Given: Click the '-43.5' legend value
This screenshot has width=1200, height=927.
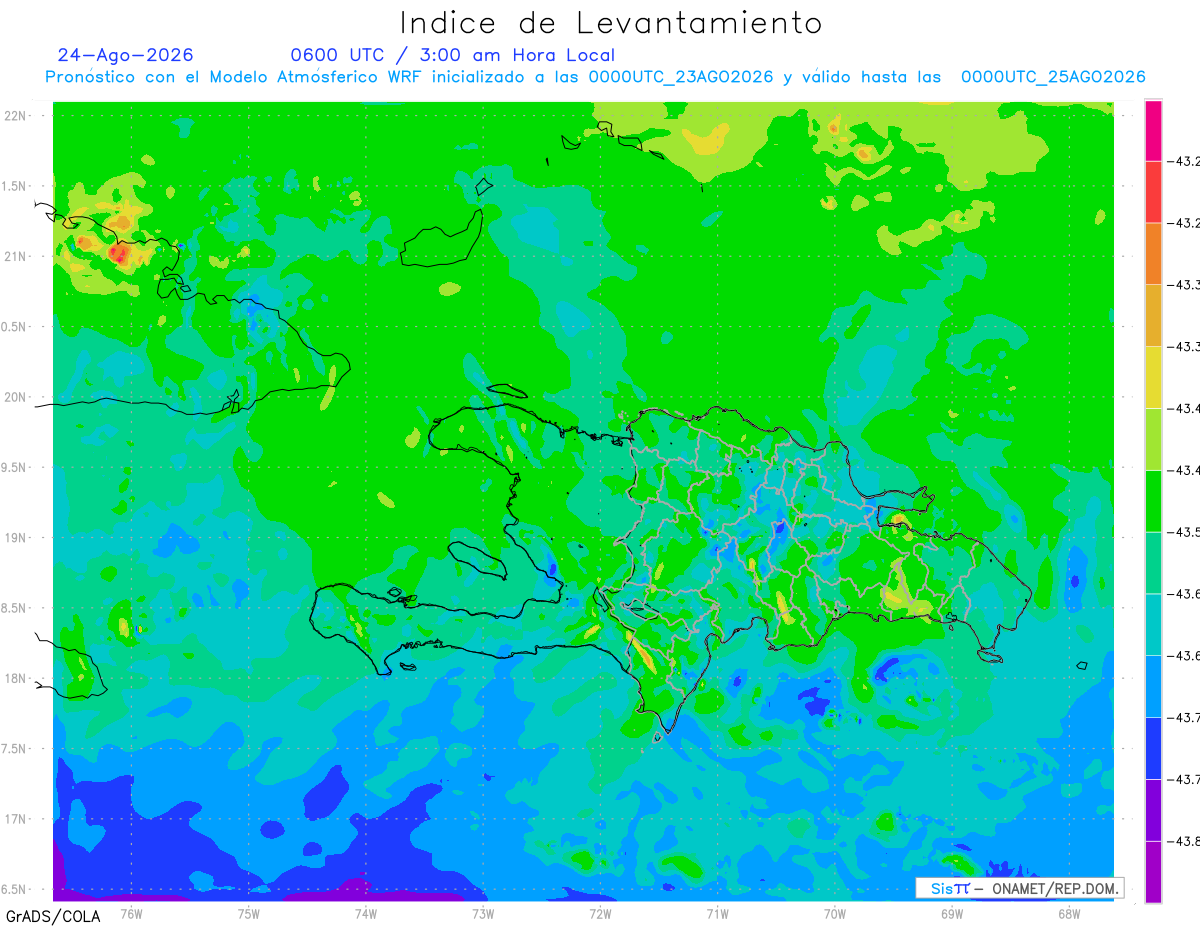Looking at the screenshot, I should pyautogui.click(x=1186, y=532).
